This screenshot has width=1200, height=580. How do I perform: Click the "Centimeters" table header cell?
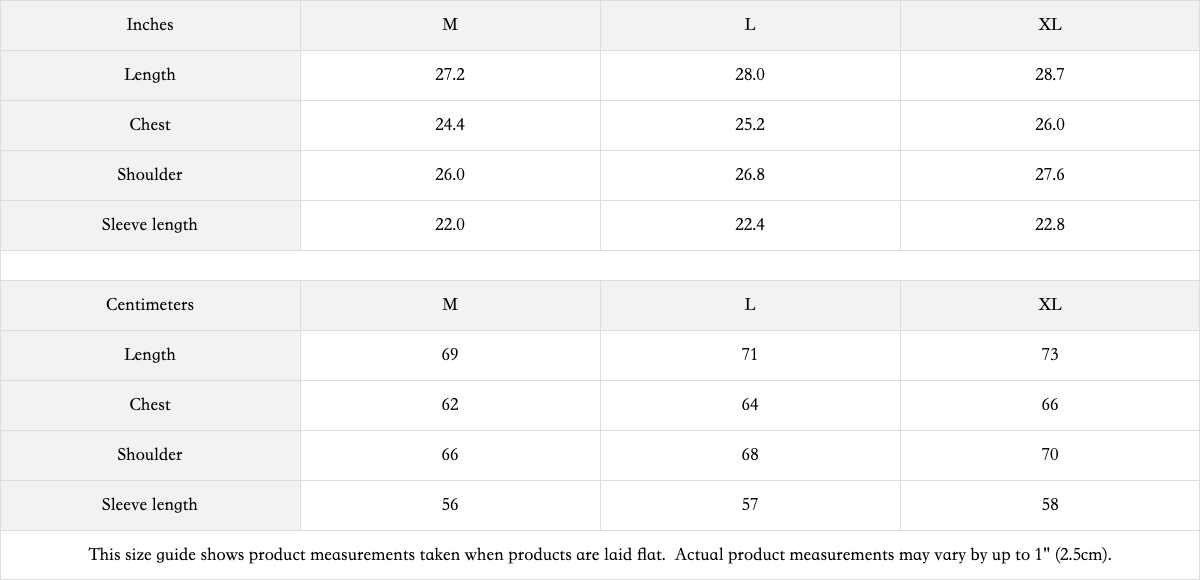coord(150,305)
